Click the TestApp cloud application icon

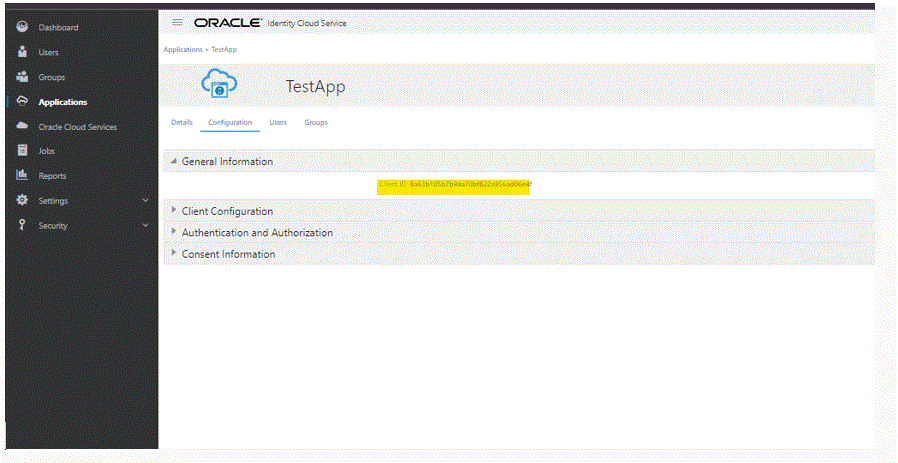click(x=217, y=84)
